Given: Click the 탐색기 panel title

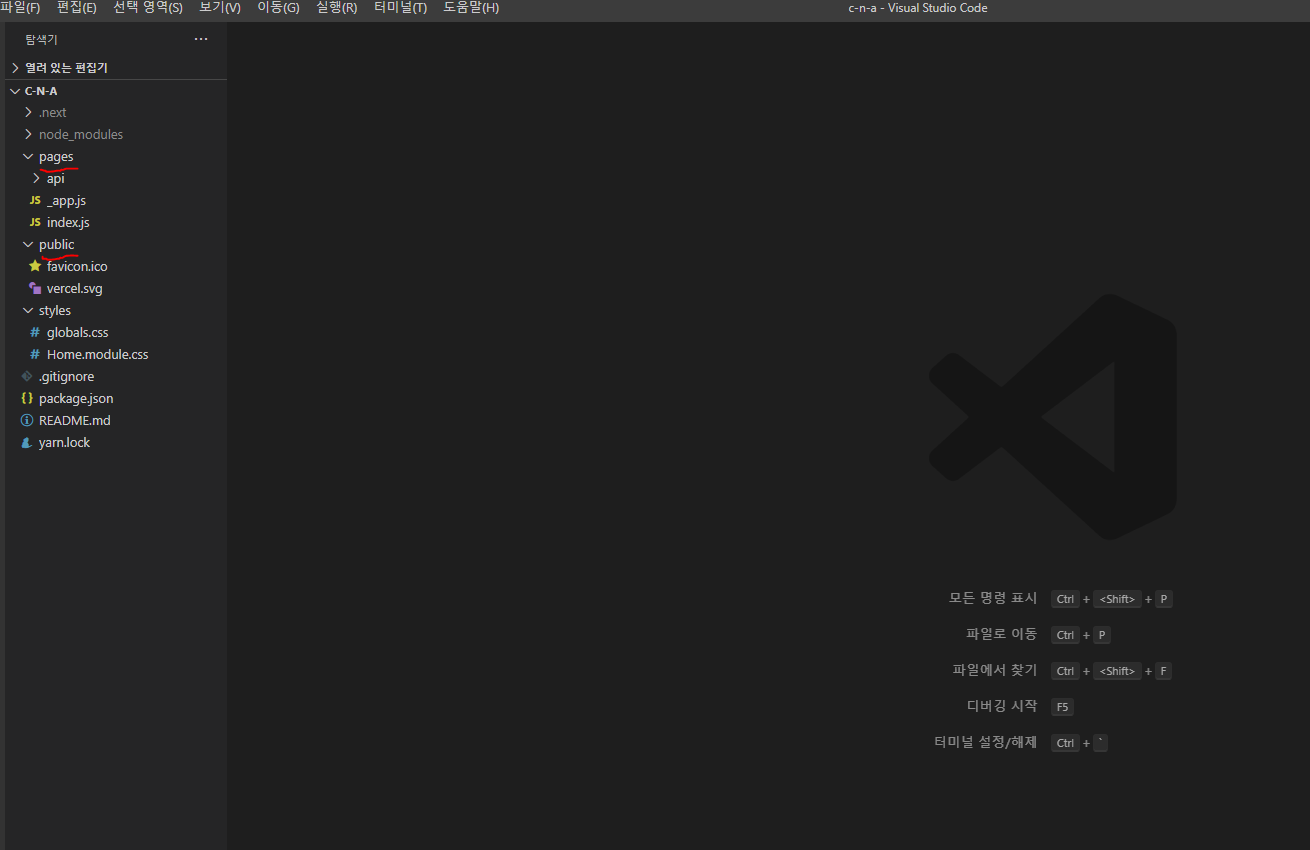Looking at the screenshot, I should (41, 40).
